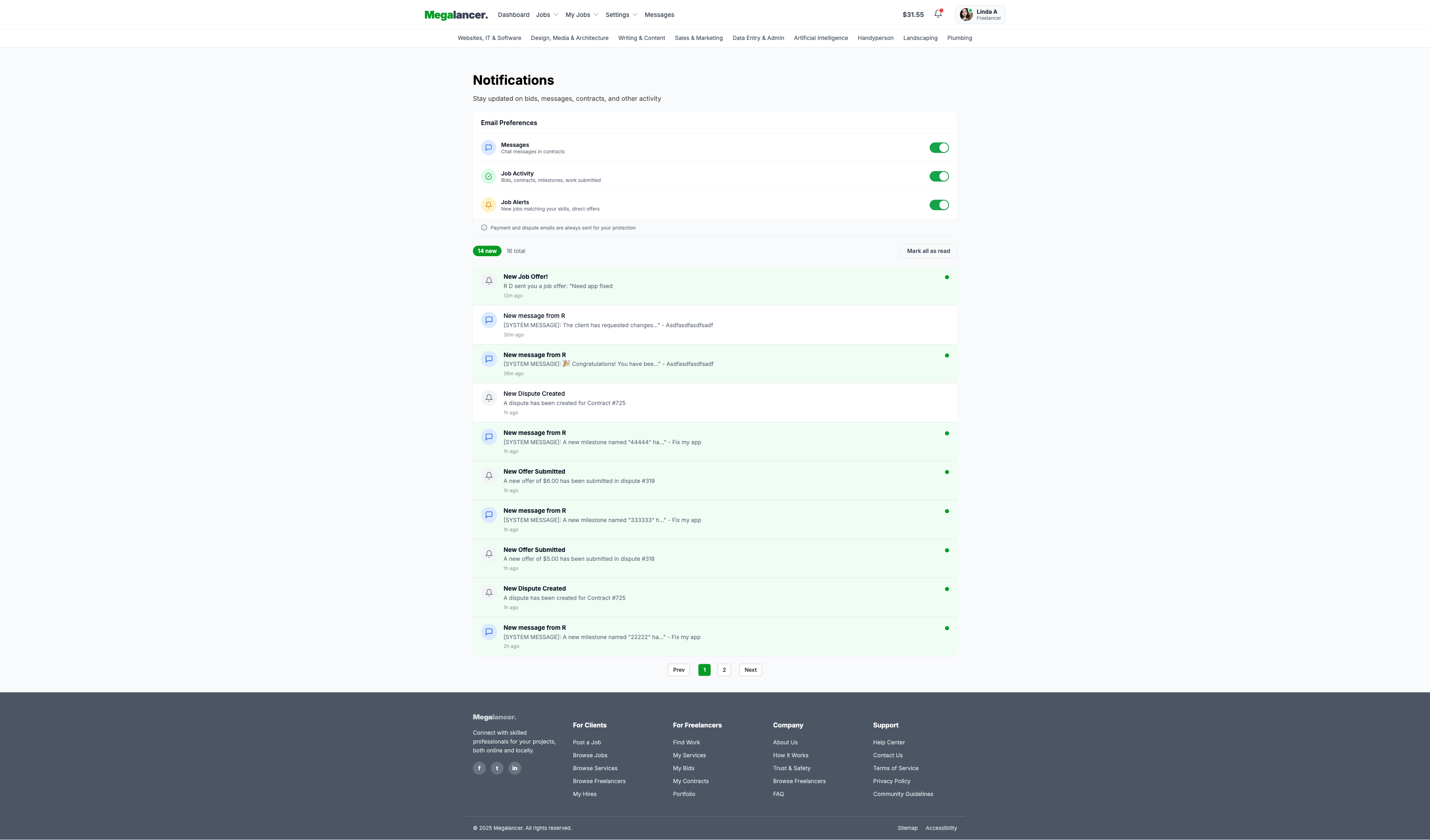Open Help Center link in footer
The height and width of the screenshot is (840, 1430).
pos(889,742)
